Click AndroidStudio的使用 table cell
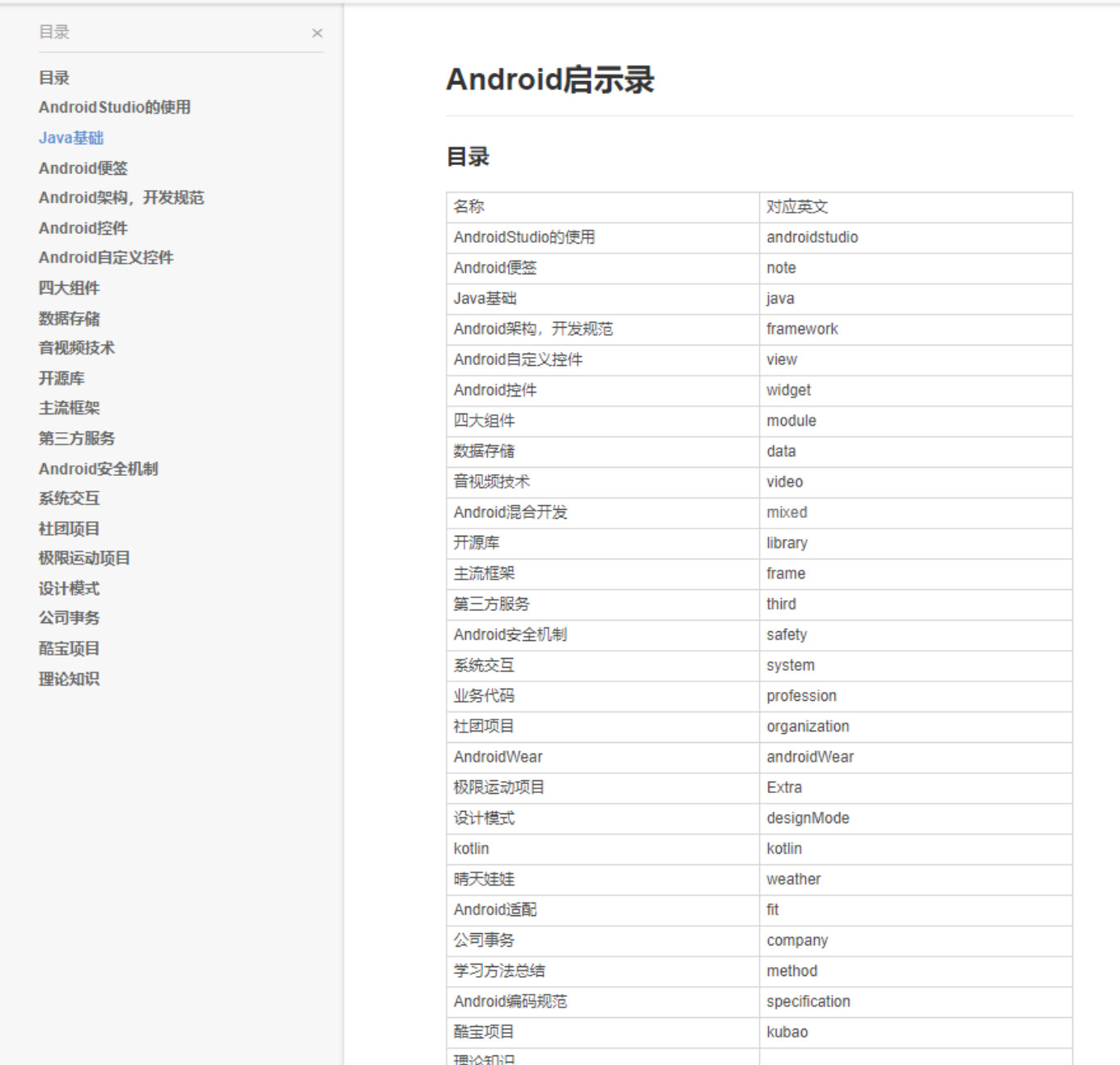 click(x=603, y=237)
